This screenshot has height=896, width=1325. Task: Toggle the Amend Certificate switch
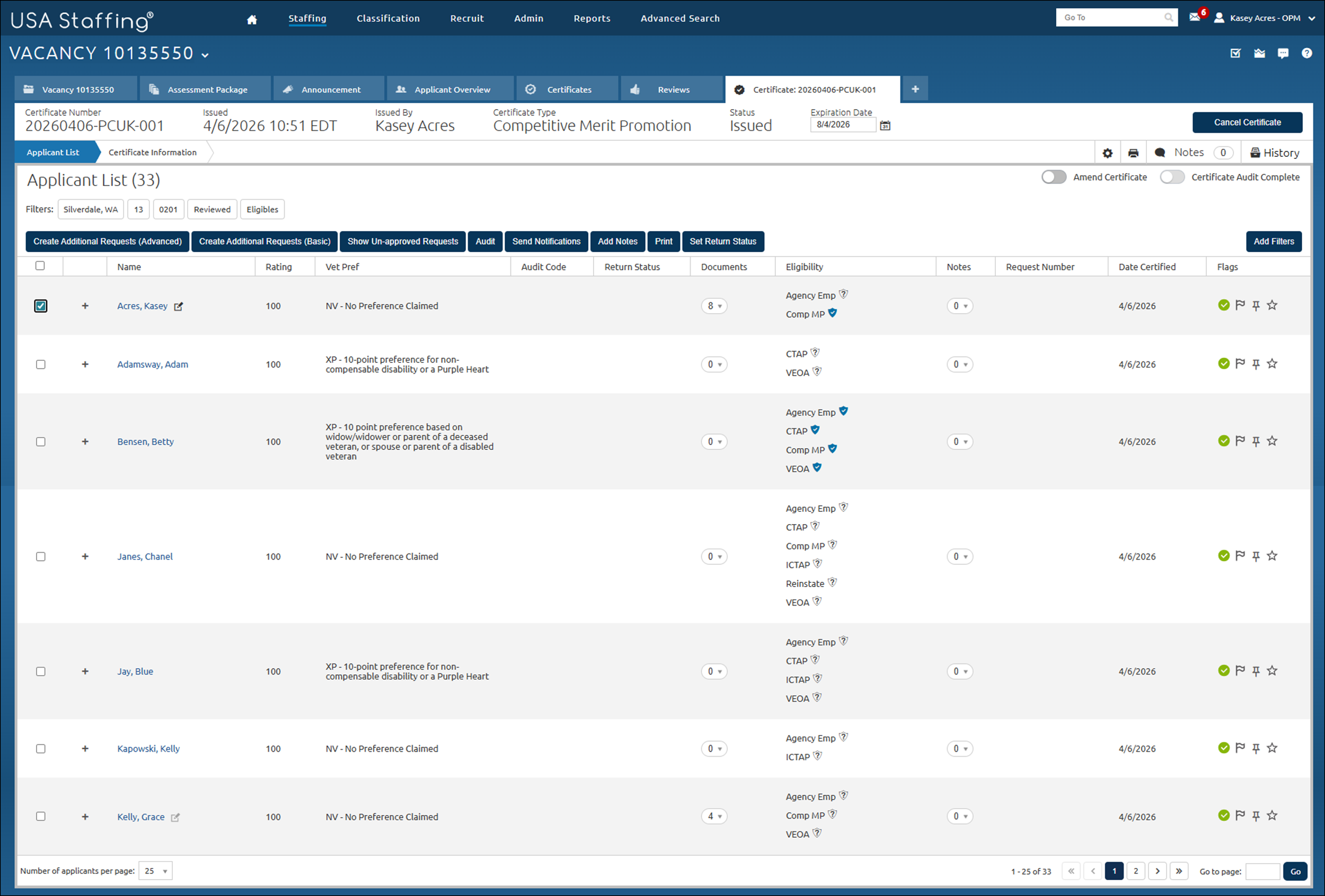point(1054,178)
